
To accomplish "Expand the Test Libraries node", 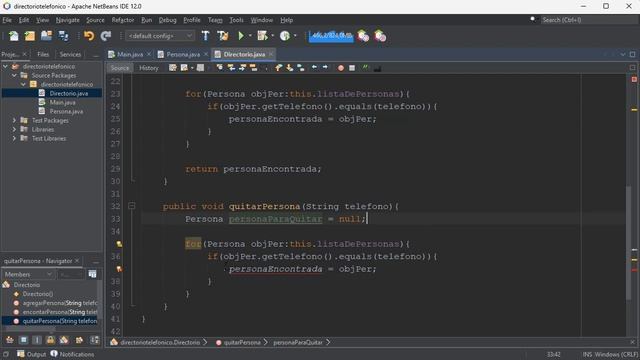I will click(14, 138).
